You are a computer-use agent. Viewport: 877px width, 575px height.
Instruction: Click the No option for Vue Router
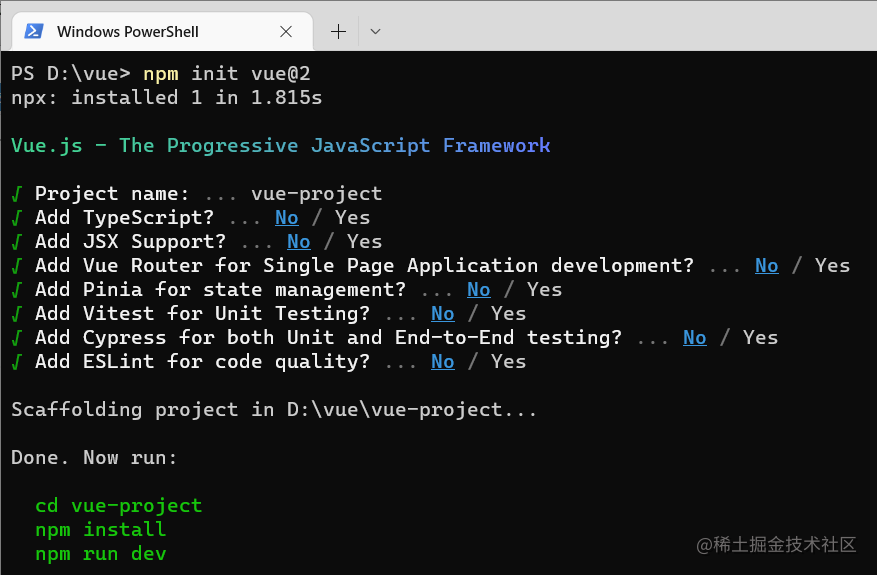point(766,266)
